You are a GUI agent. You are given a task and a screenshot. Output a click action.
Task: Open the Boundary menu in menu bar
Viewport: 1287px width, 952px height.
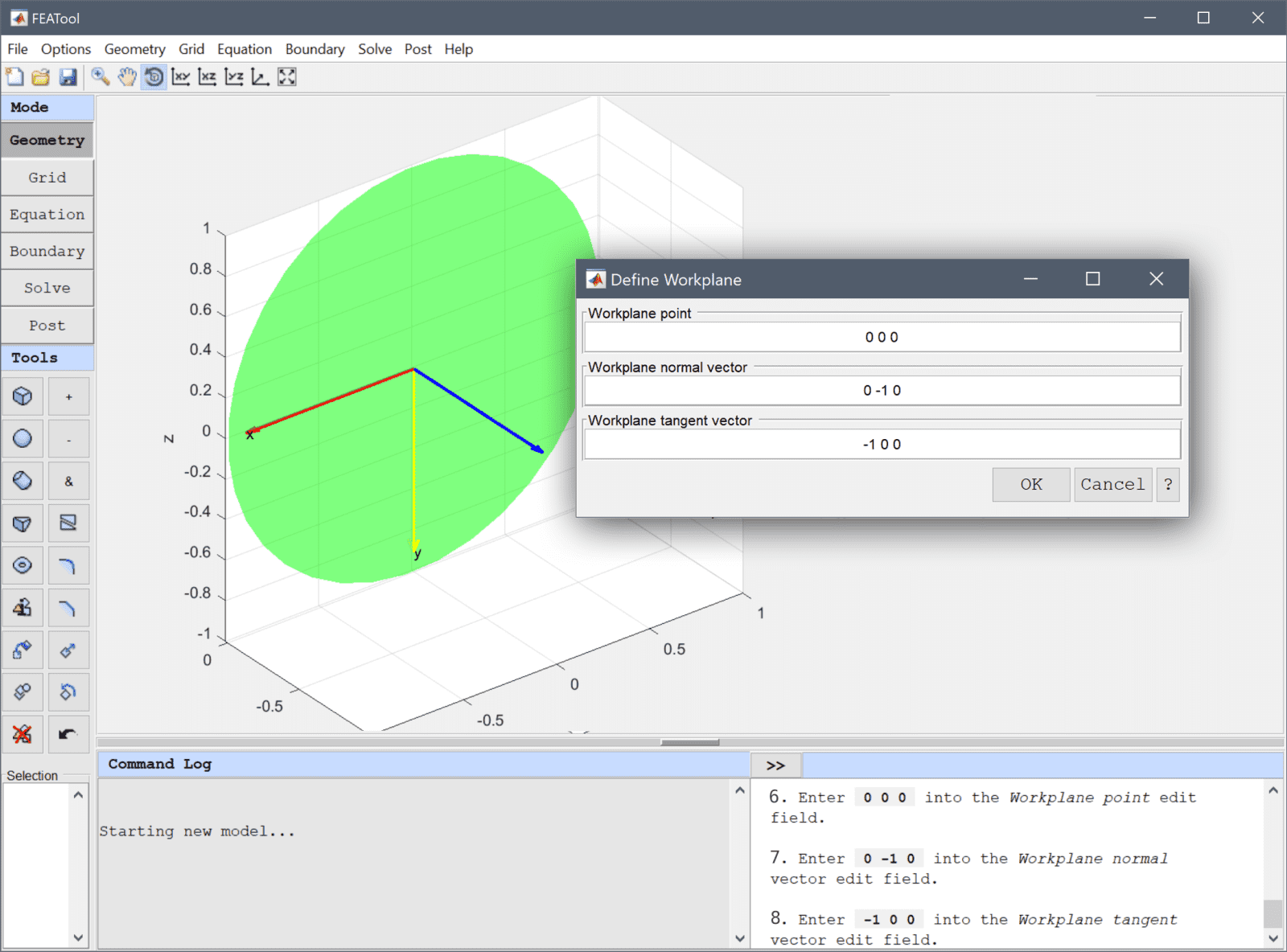tap(315, 49)
